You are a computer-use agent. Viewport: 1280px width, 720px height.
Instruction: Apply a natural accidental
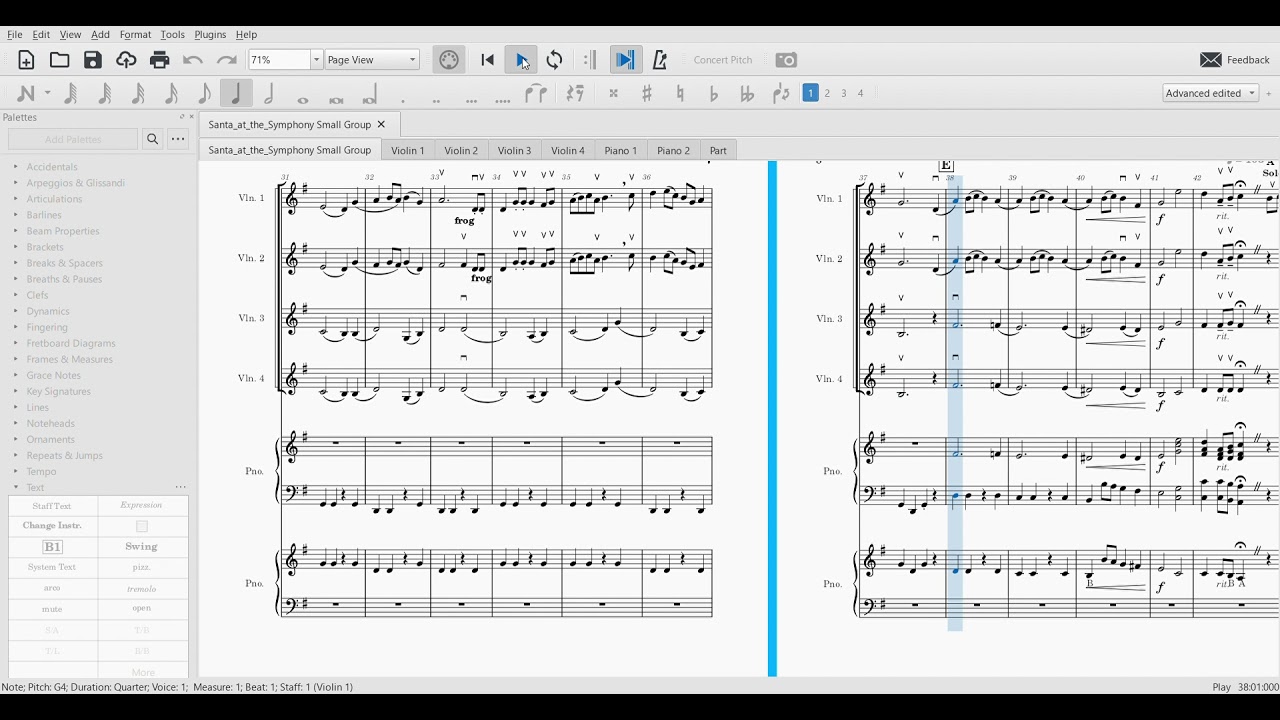680,93
